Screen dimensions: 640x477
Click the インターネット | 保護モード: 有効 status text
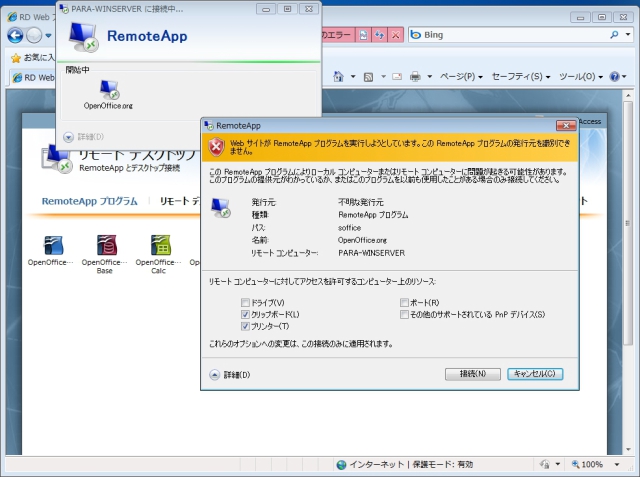point(411,464)
